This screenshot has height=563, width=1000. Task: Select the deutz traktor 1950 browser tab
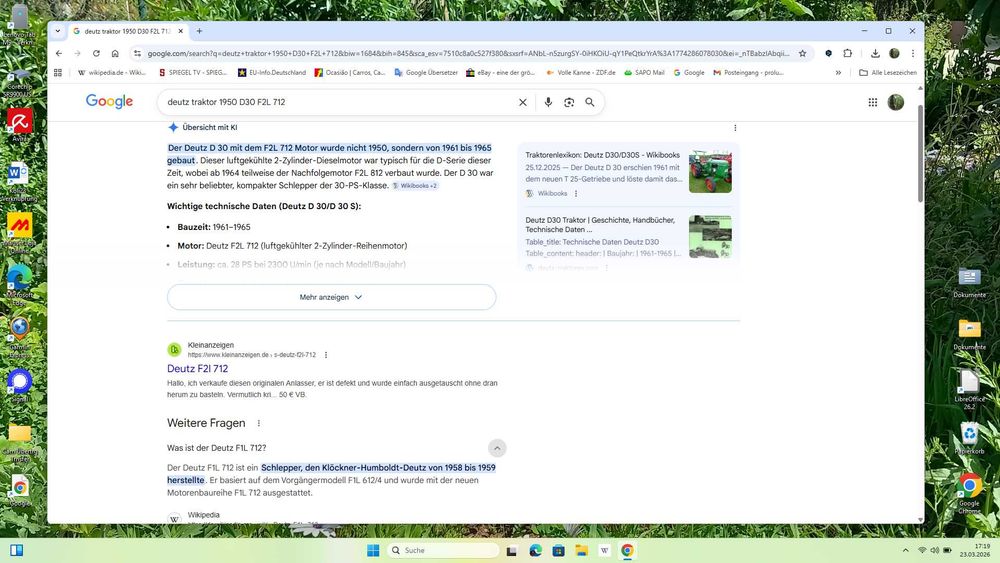tap(127, 31)
